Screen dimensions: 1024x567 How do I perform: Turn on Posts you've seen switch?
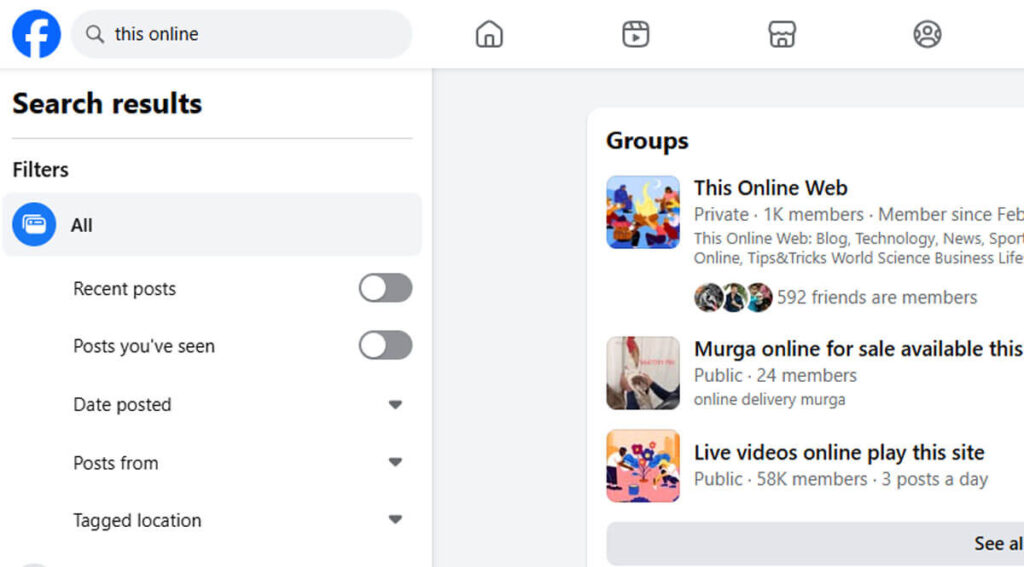coord(385,346)
